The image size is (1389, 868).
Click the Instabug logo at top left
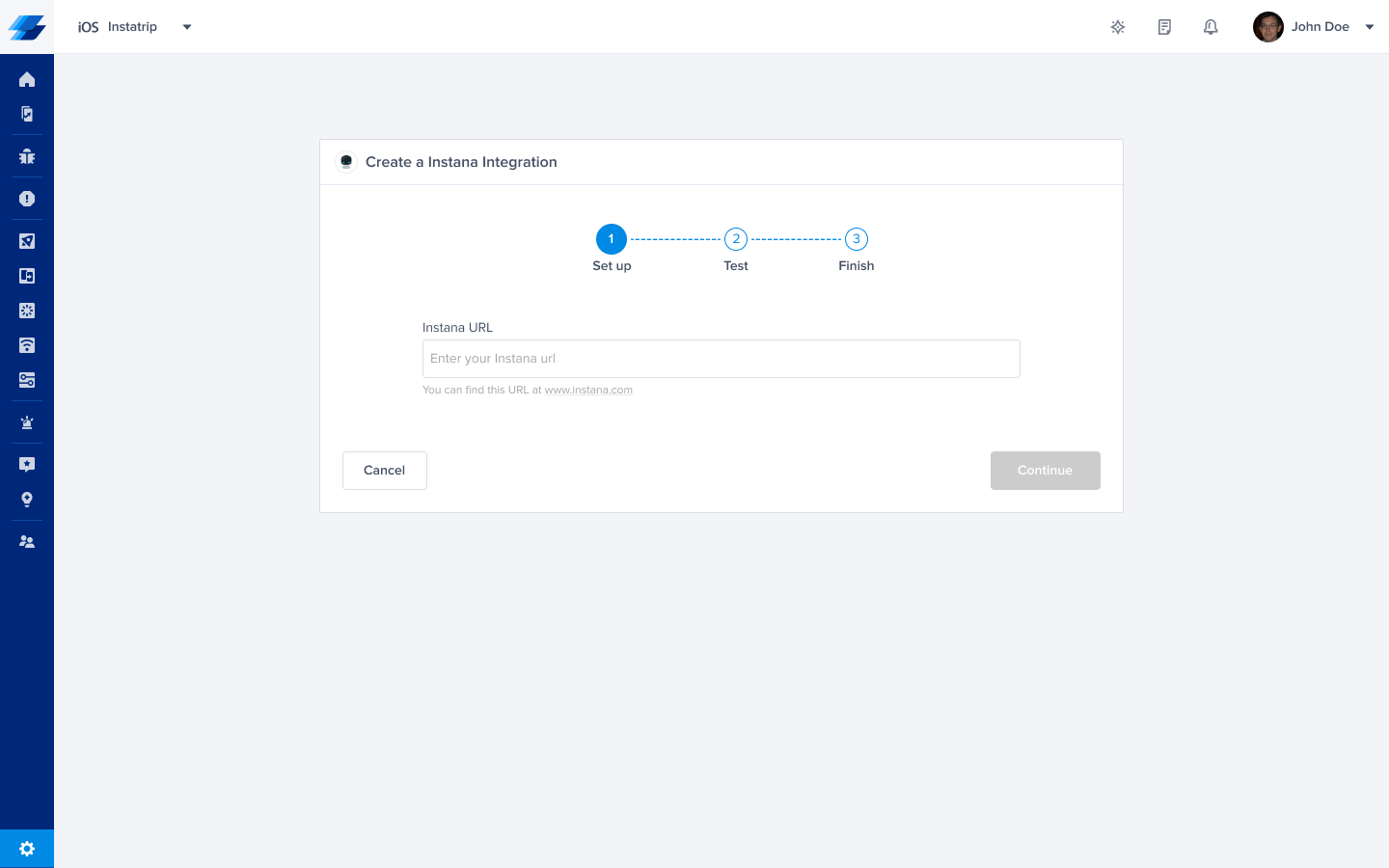tap(27, 27)
